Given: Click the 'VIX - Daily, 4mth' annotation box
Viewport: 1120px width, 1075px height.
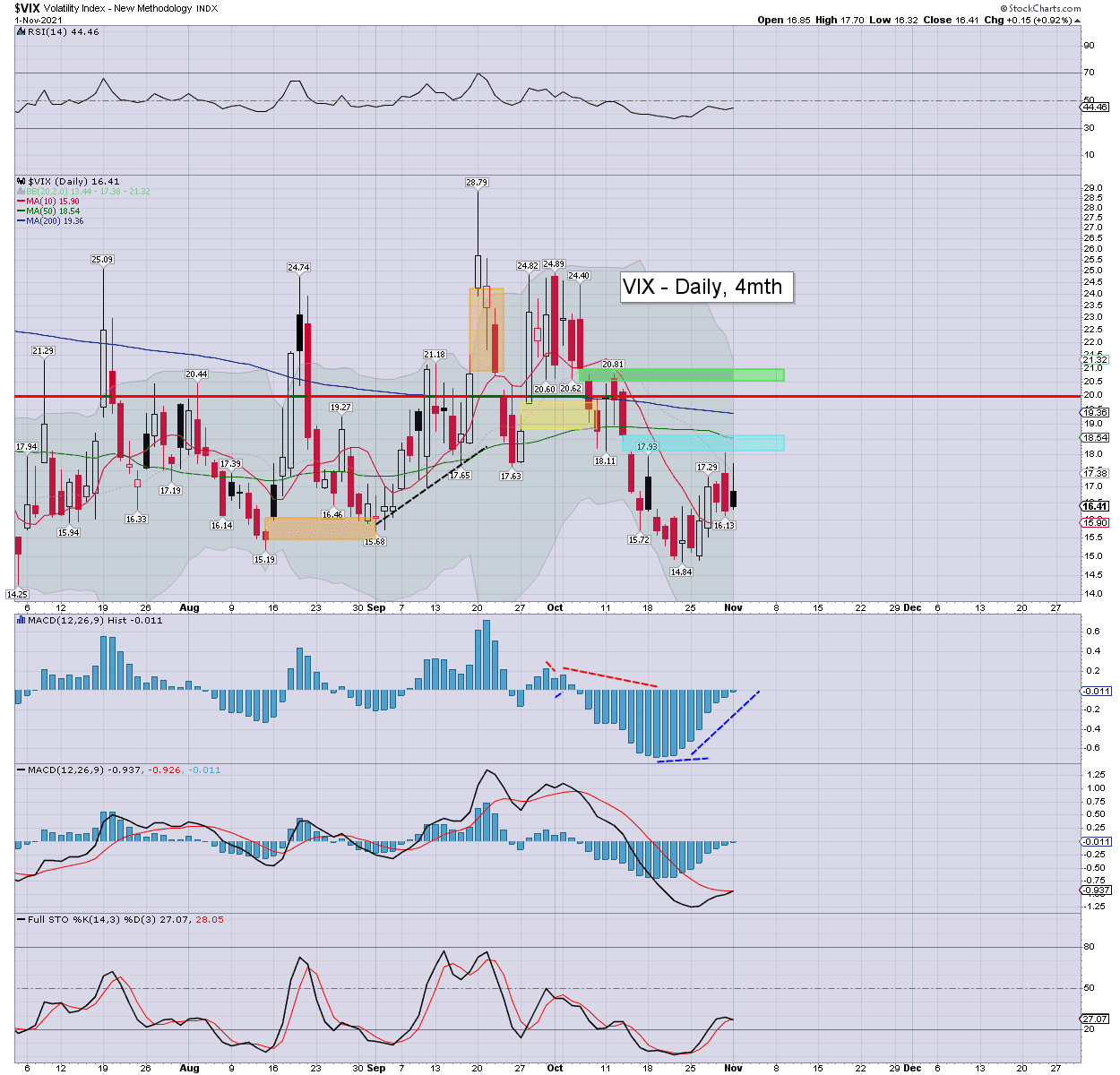Looking at the screenshot, I should click(x=707, y=287).
